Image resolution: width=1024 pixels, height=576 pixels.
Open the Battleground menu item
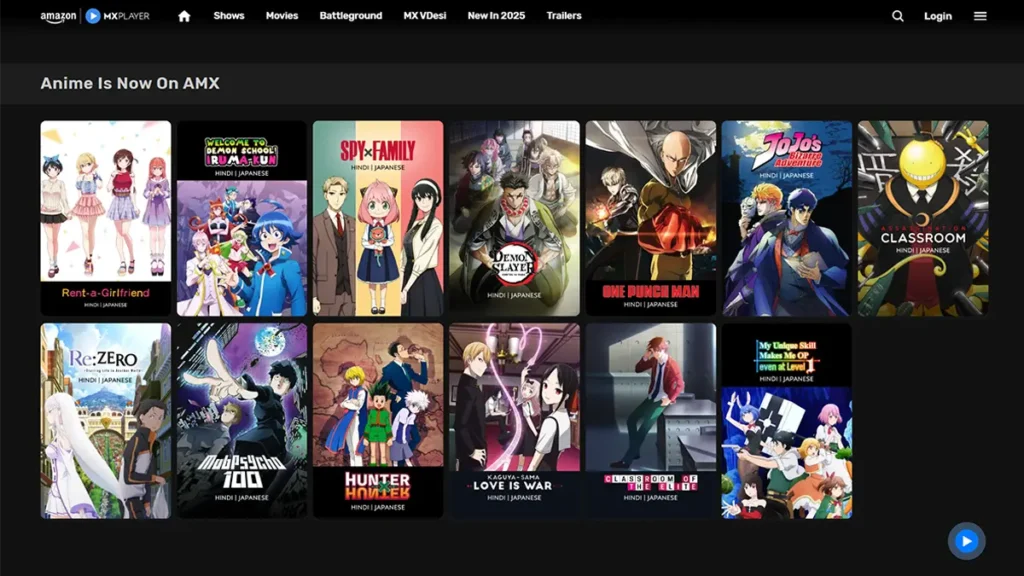click(351, 16)
